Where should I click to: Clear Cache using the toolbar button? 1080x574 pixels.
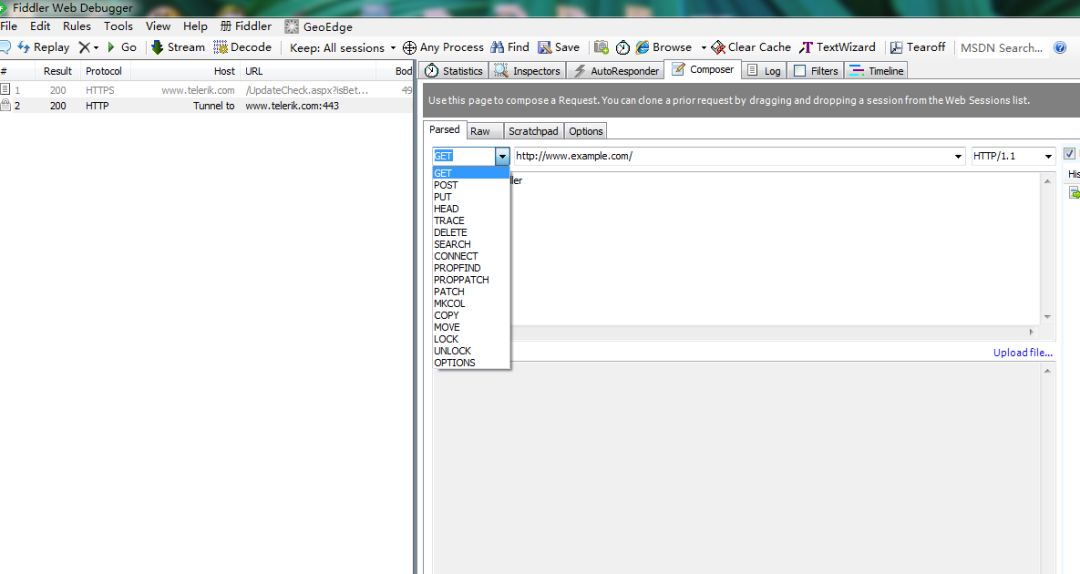(x=751, y=48)
